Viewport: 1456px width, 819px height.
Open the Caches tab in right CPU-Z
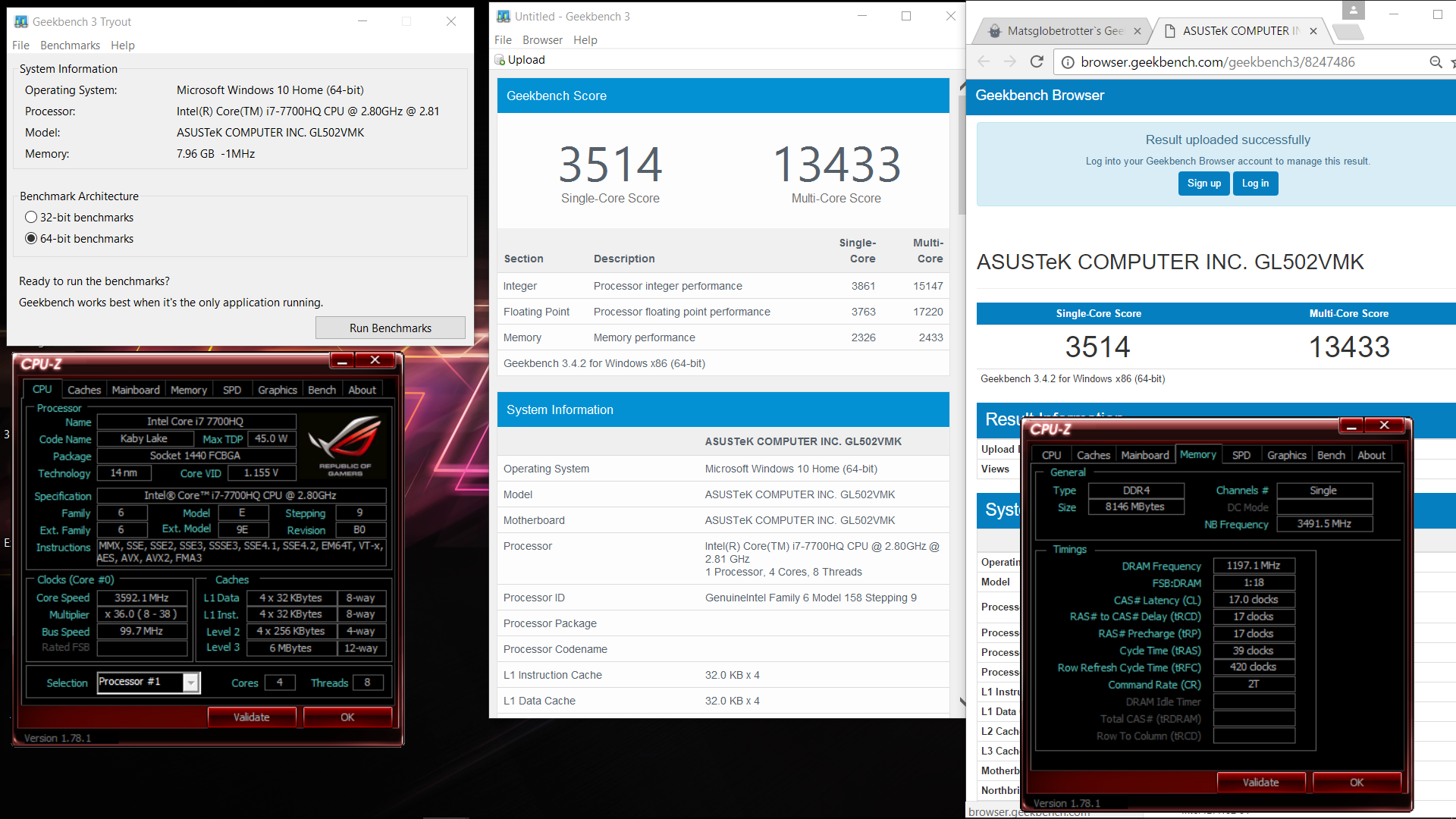coord(1094,455)
